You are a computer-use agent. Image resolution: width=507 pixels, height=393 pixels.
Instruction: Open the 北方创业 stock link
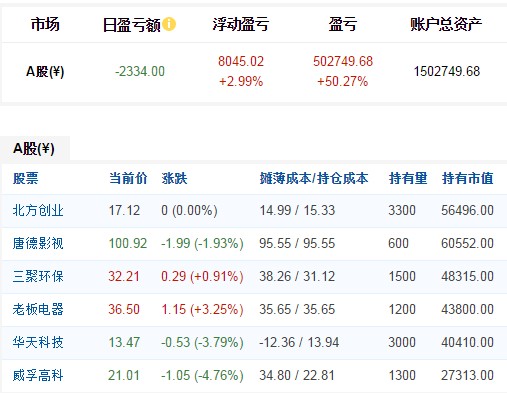38,211
